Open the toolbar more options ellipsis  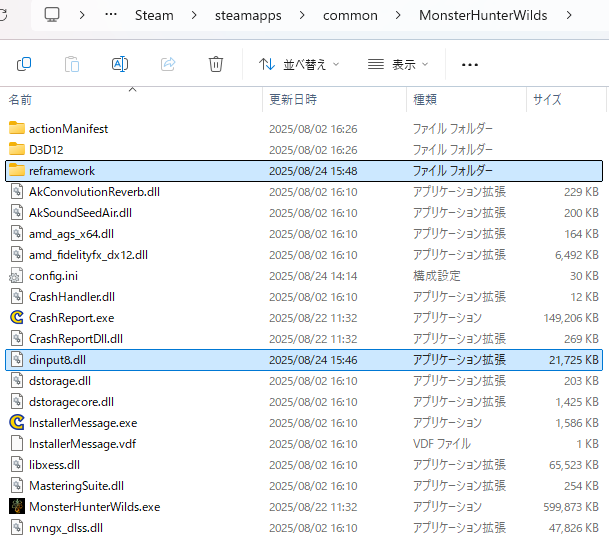pyautogui.click(x=470, y=64)
